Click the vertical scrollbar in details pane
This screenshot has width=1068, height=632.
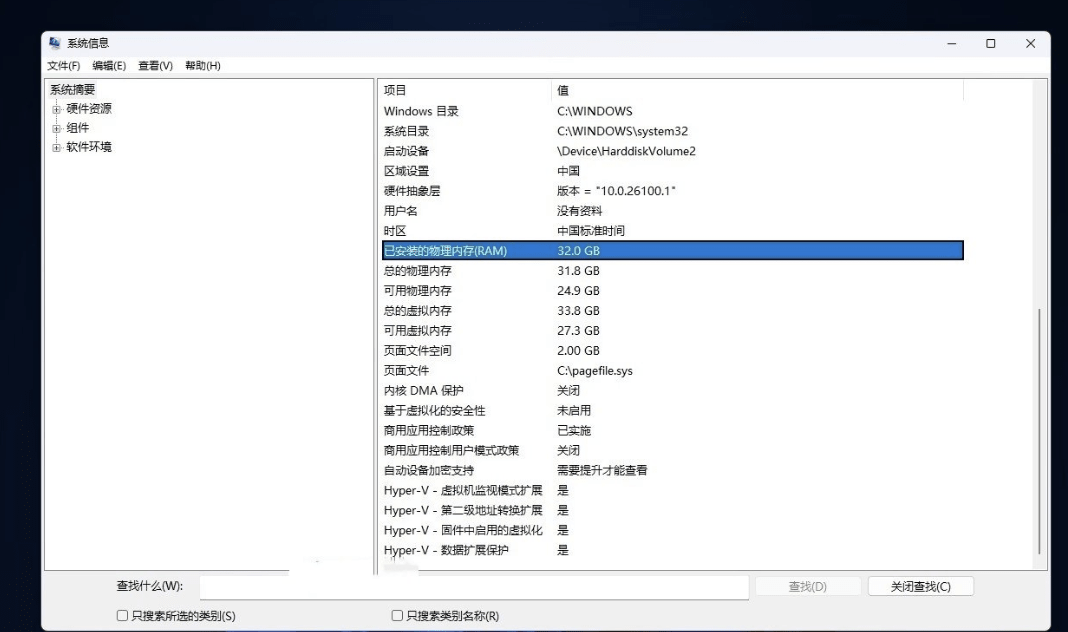coord(1041,430)
